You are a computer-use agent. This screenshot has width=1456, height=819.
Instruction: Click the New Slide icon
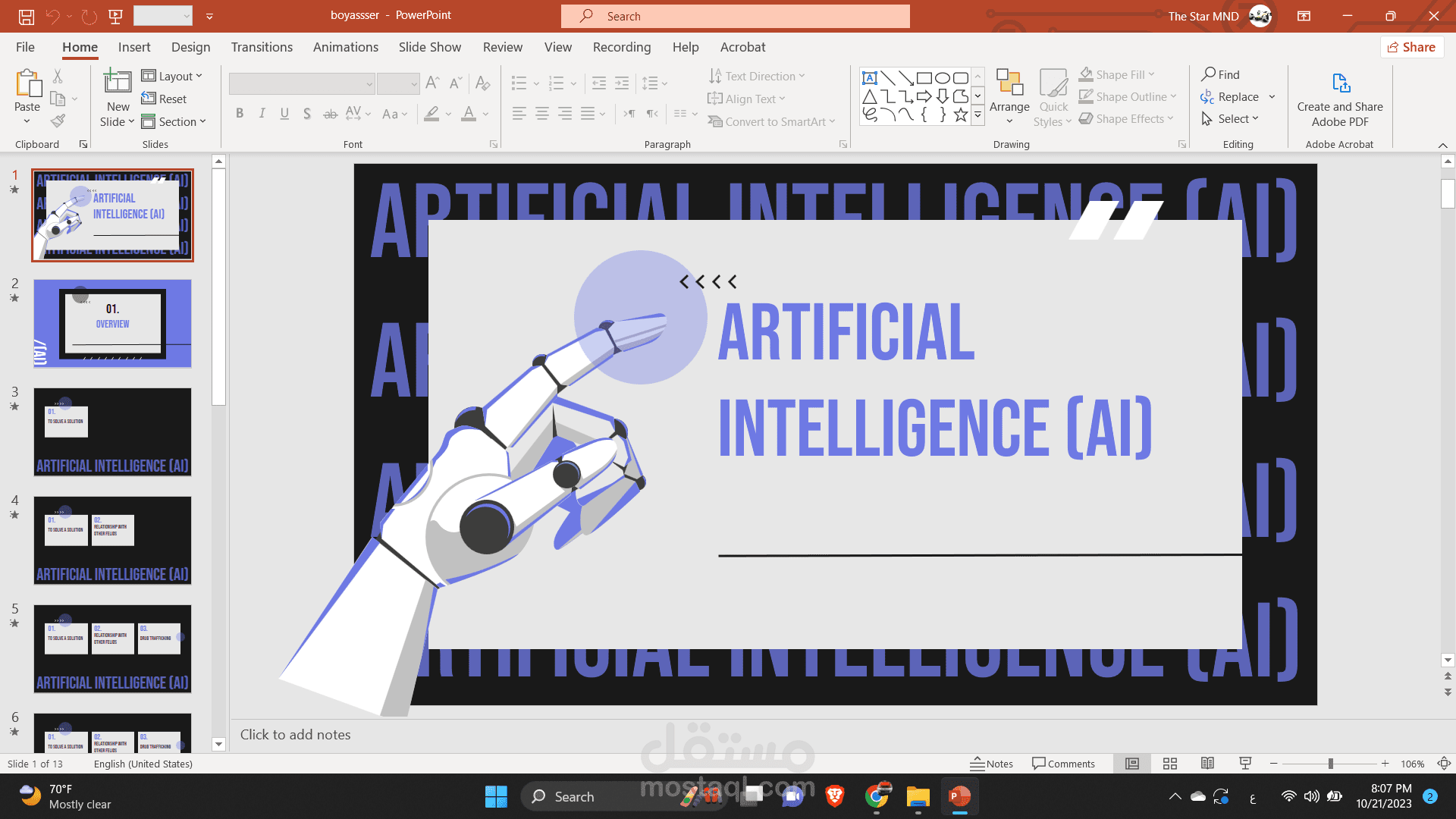click(118, 81)
